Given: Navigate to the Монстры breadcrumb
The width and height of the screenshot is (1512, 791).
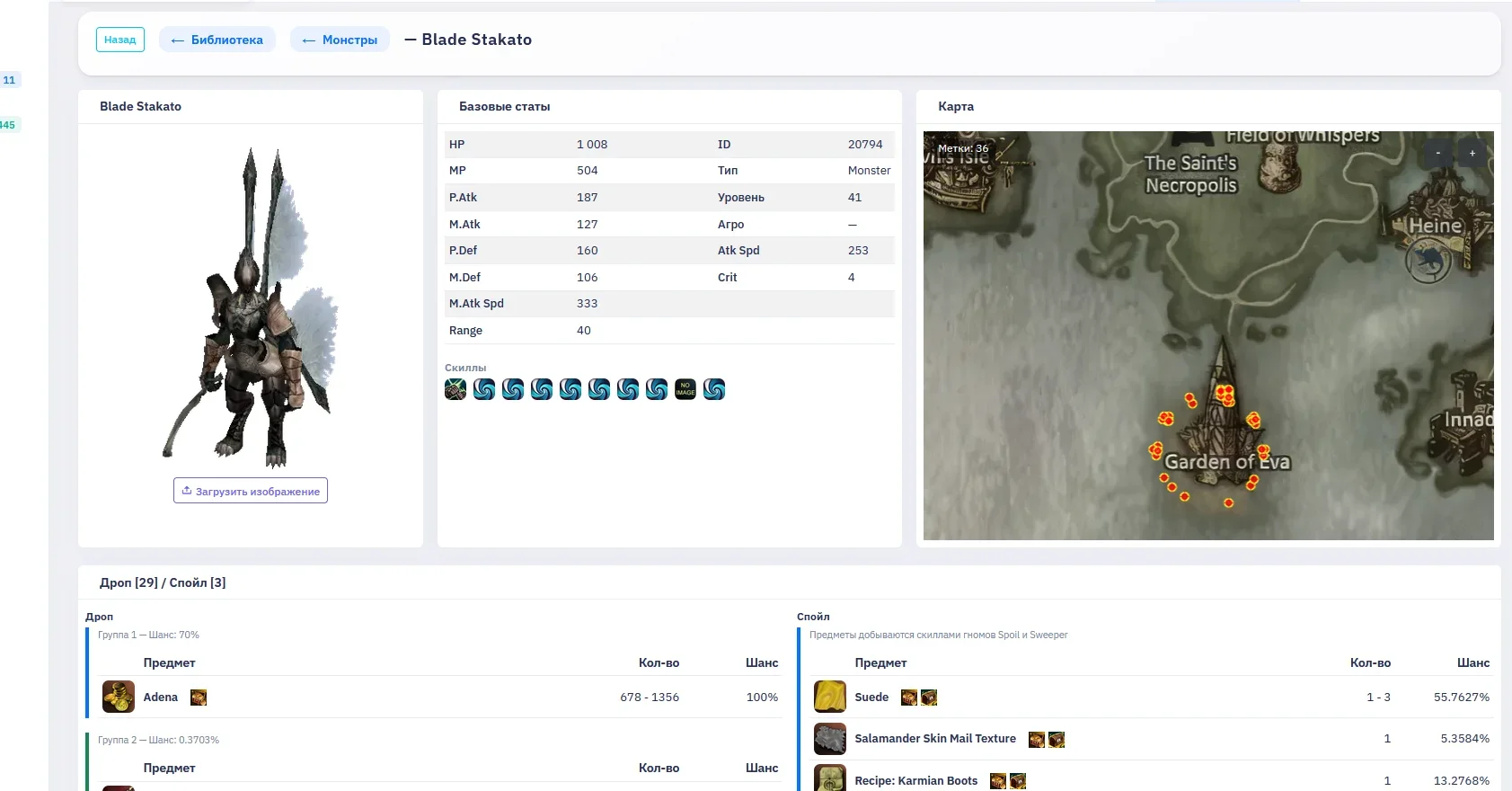Looking at the screenshot, I should (340, 40).
